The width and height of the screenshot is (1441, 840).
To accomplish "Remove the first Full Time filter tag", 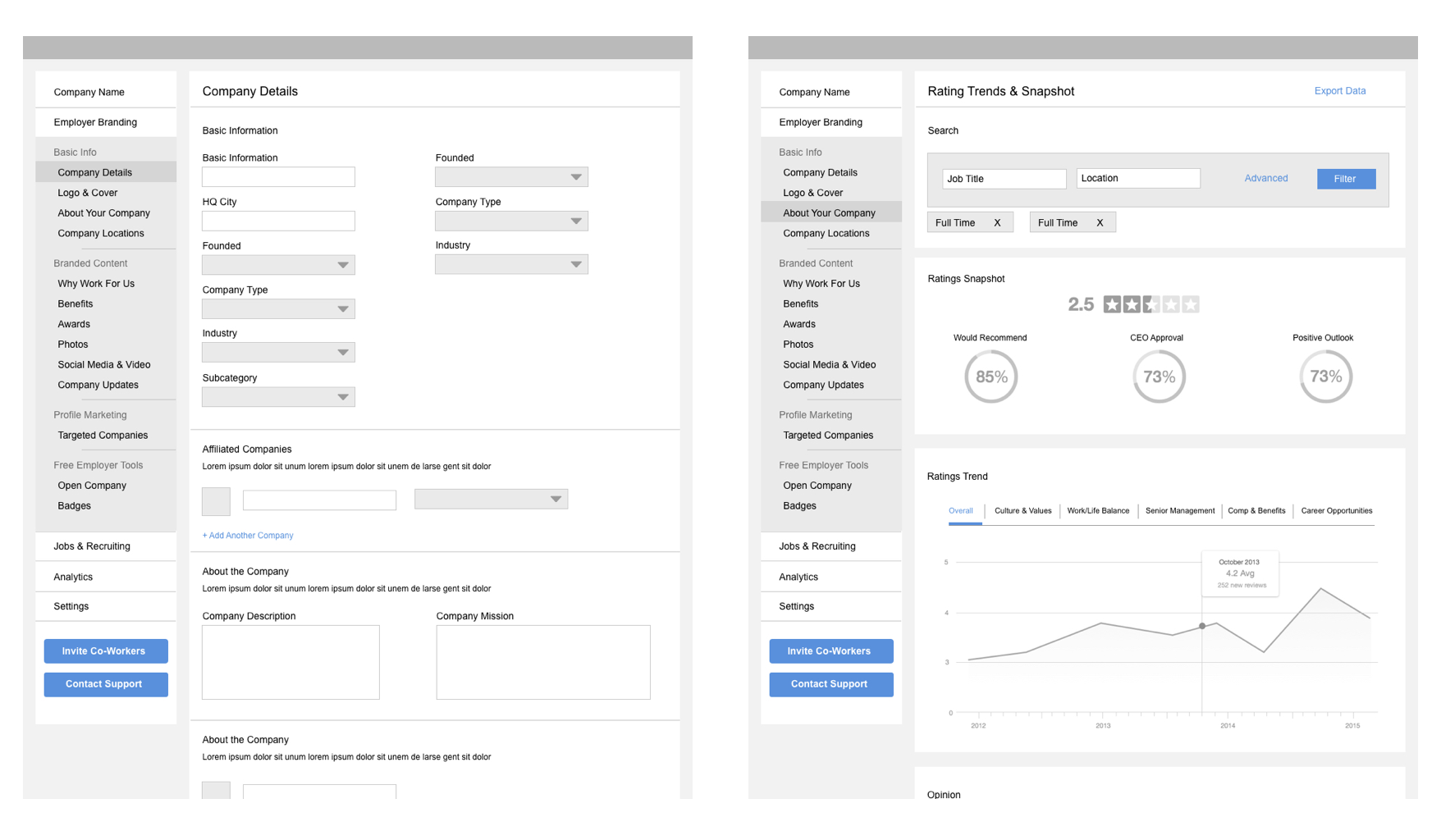I will (x=997, y=223).
